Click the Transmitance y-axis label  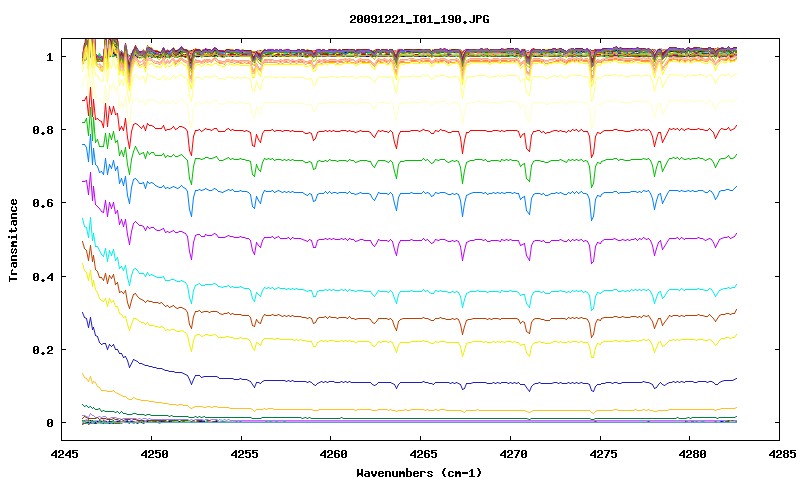click(13, 240)
